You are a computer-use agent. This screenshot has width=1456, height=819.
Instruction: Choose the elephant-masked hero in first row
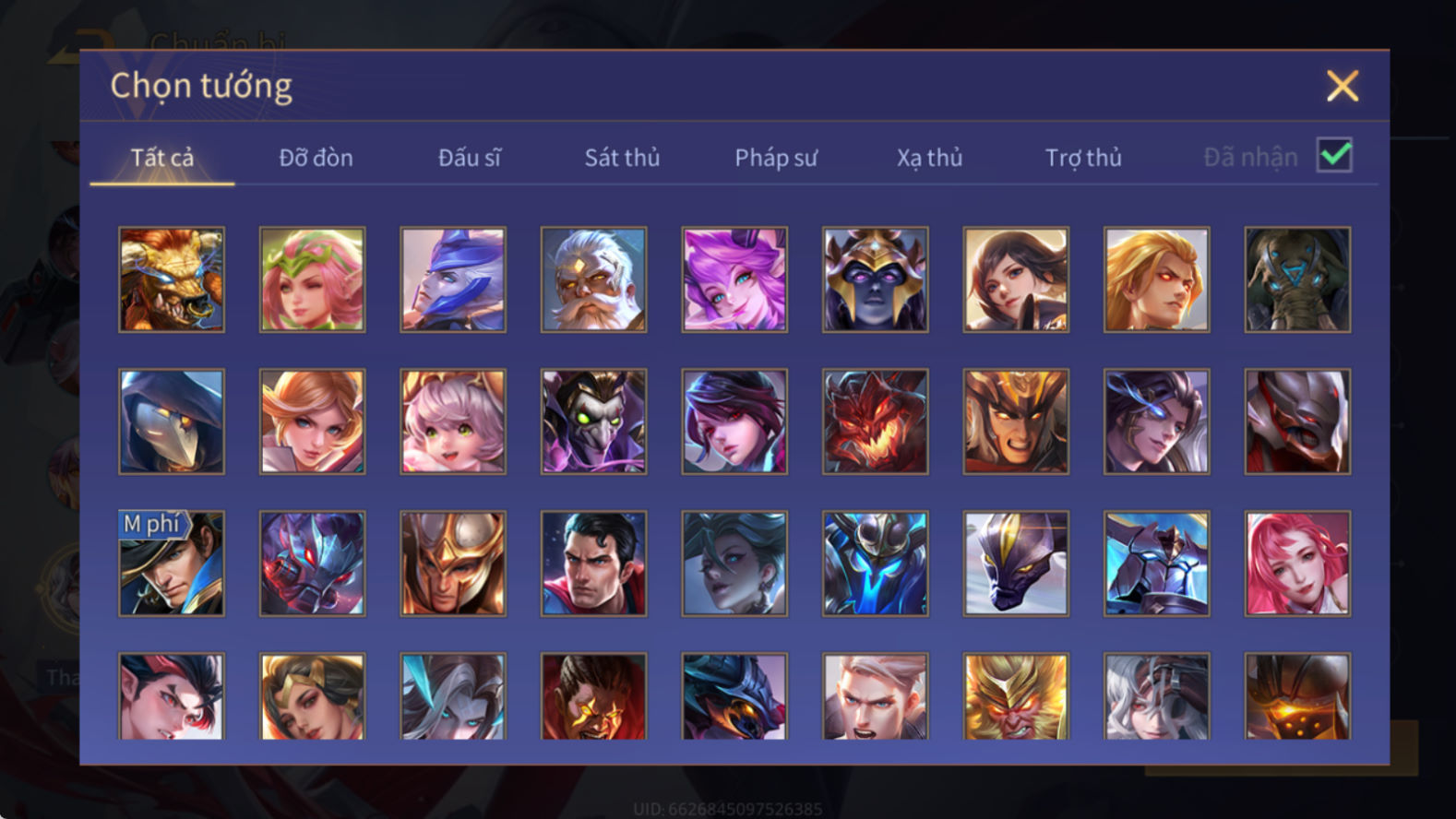(x=1297, y=279)
